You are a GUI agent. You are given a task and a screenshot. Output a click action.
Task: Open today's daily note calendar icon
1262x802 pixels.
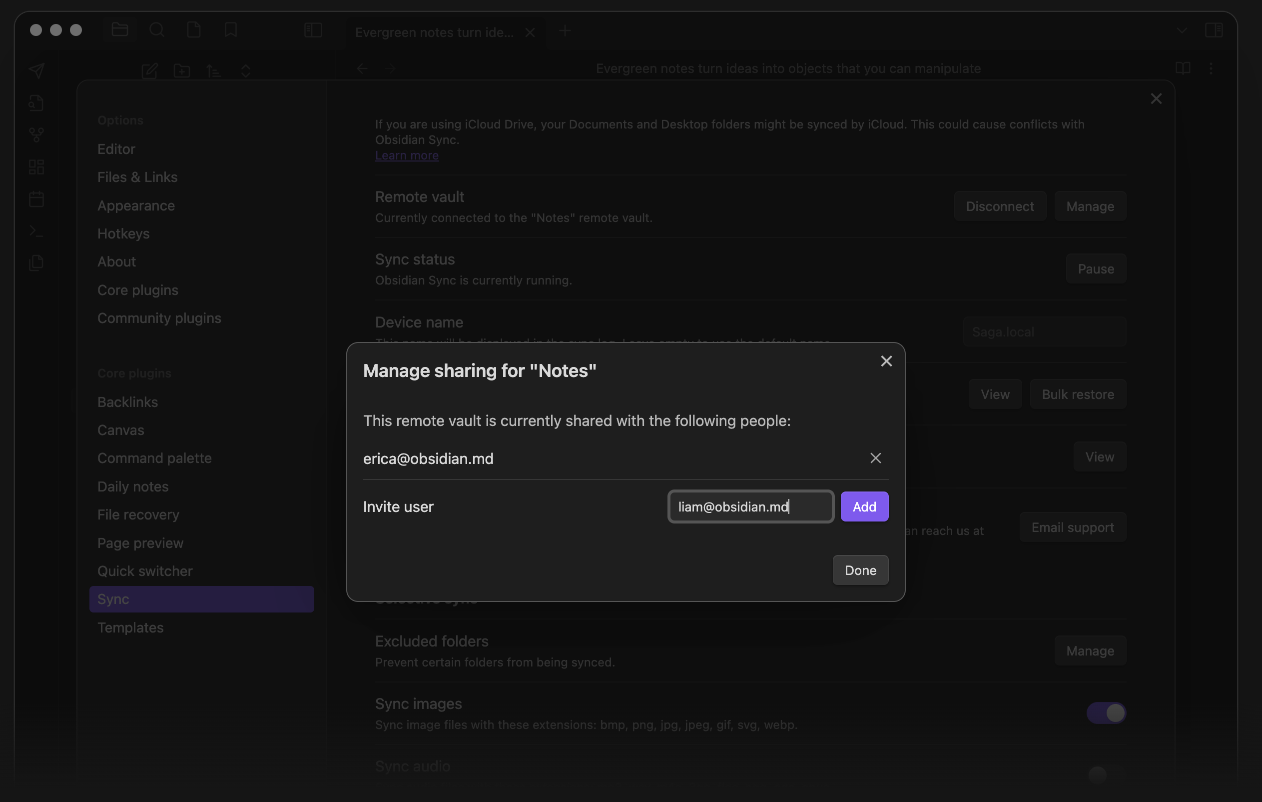tap(36, 199)
